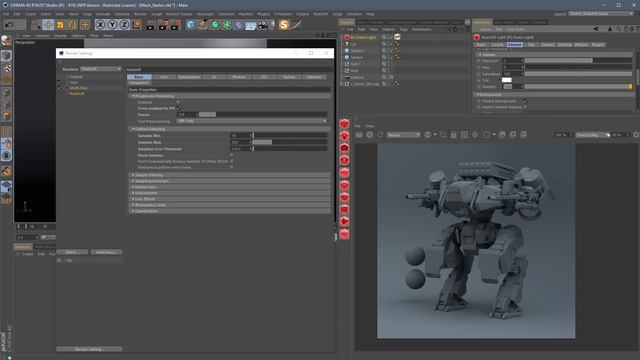Screen dimensions: 640x360
Task: Click the Passes slider in Progressive Rendering
Action: pyautogui.click(x=263, y=115)
